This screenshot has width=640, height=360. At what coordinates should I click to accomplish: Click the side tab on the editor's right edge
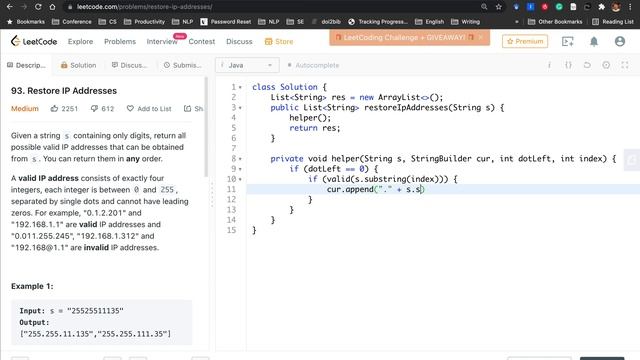pyautogui.click(x=632, y=160)
